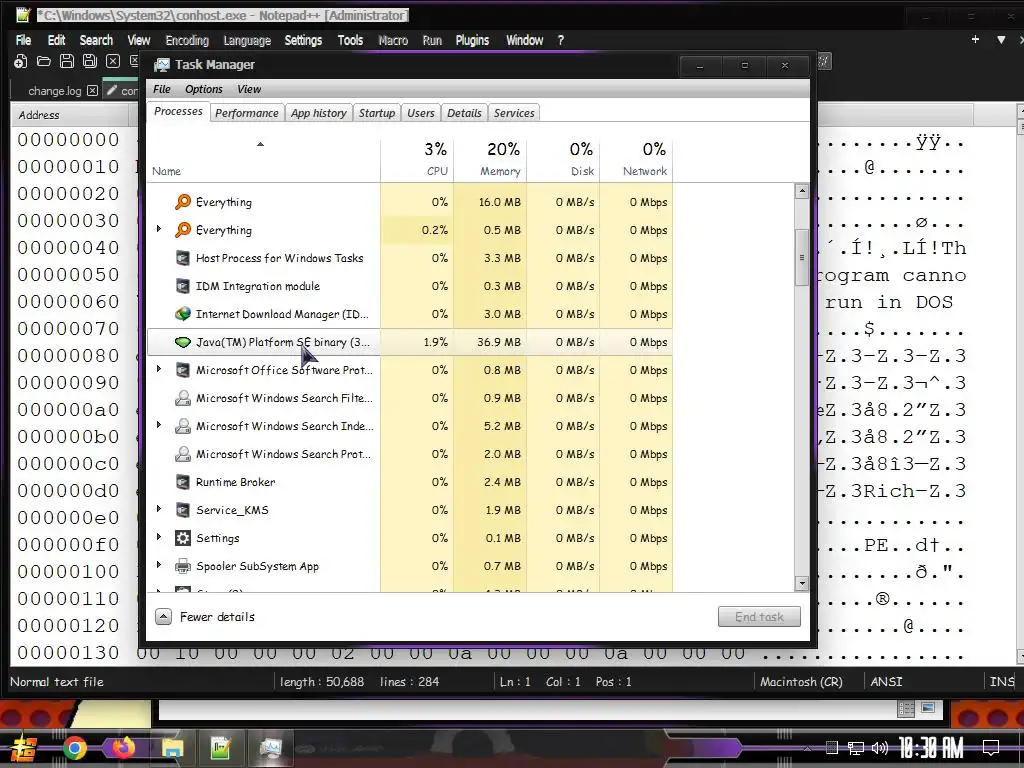This screenshot has width=1024, height=768.
Task: Click the Task Manager title bar icon
Action: click(x=161, y=65)
